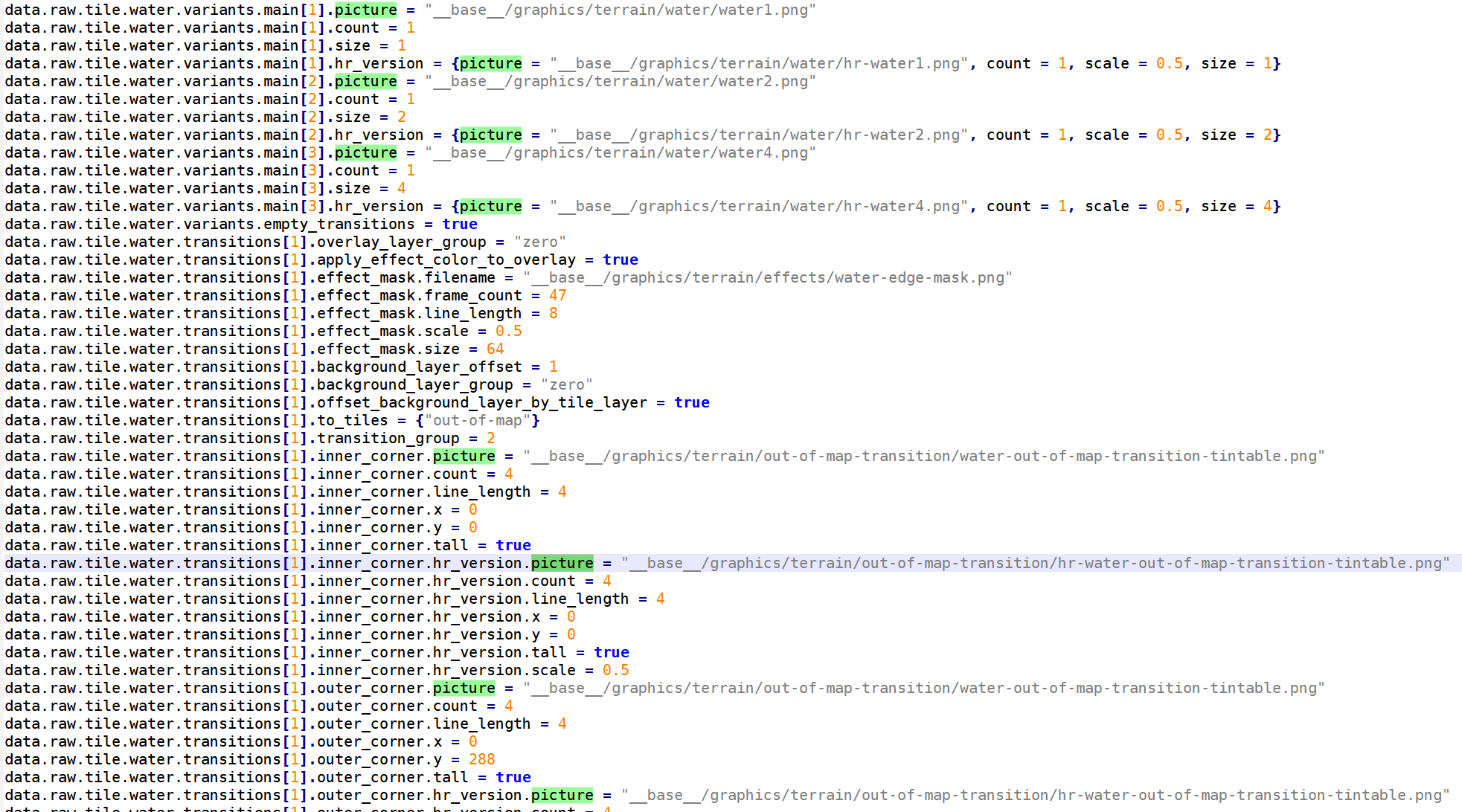
Task: Click path string on highlighted inner_corner.hr_version.picture line
Action: [1036, 563]
